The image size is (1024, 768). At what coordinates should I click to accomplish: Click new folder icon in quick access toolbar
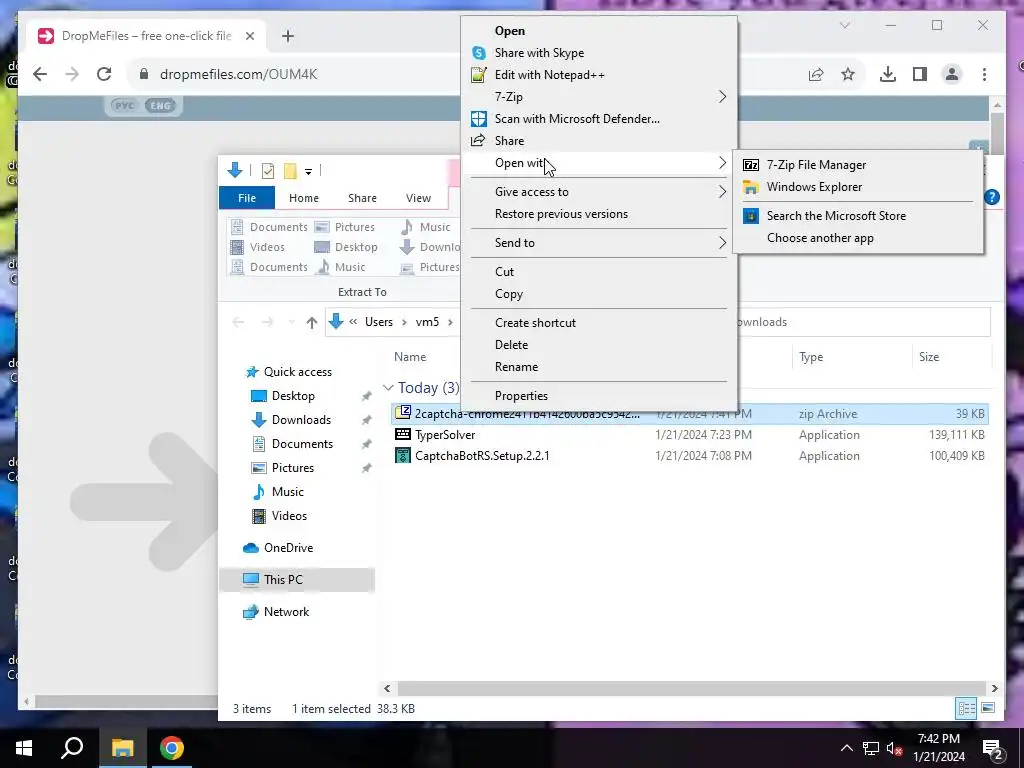pyautogui.click(x=291, y=171)
